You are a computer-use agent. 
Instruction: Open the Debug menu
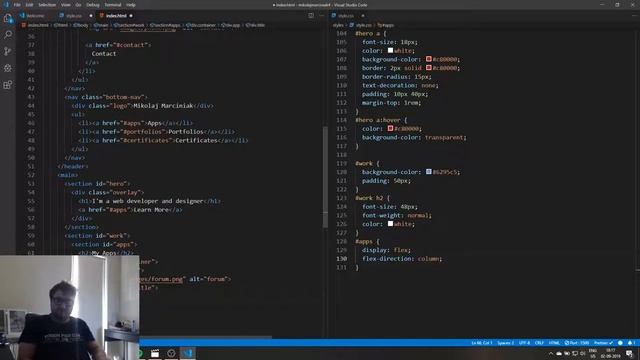click(93, 5)
